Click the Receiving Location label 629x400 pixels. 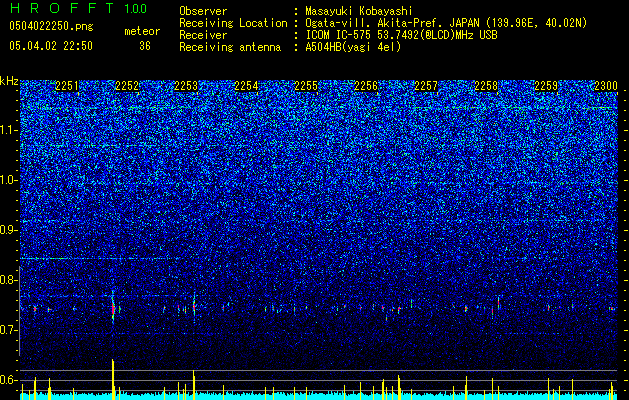(x=233, y=23)
